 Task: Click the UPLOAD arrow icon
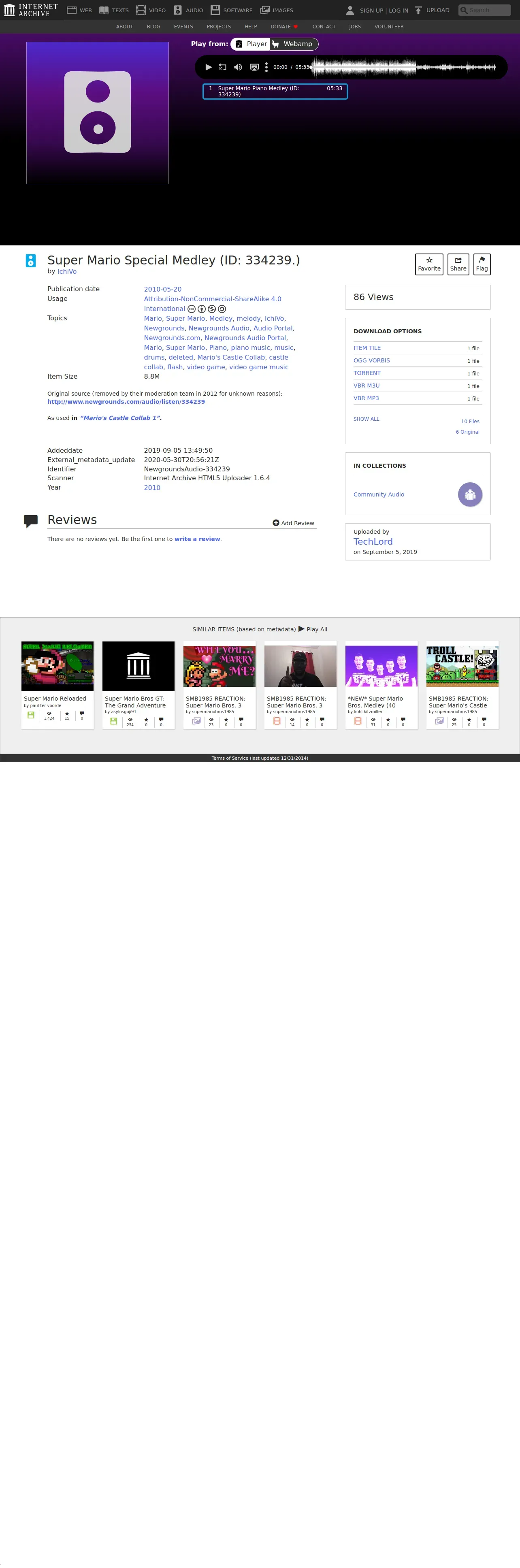[418, 11]
